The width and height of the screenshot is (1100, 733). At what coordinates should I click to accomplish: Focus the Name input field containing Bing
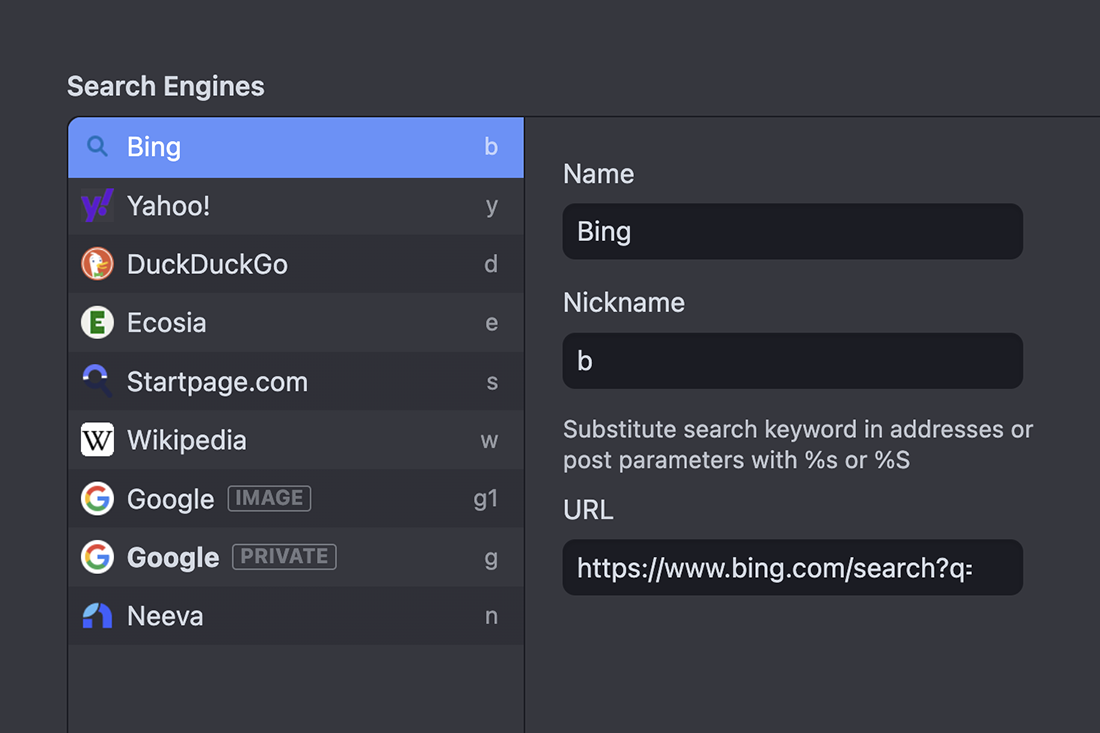click(793, 231)
